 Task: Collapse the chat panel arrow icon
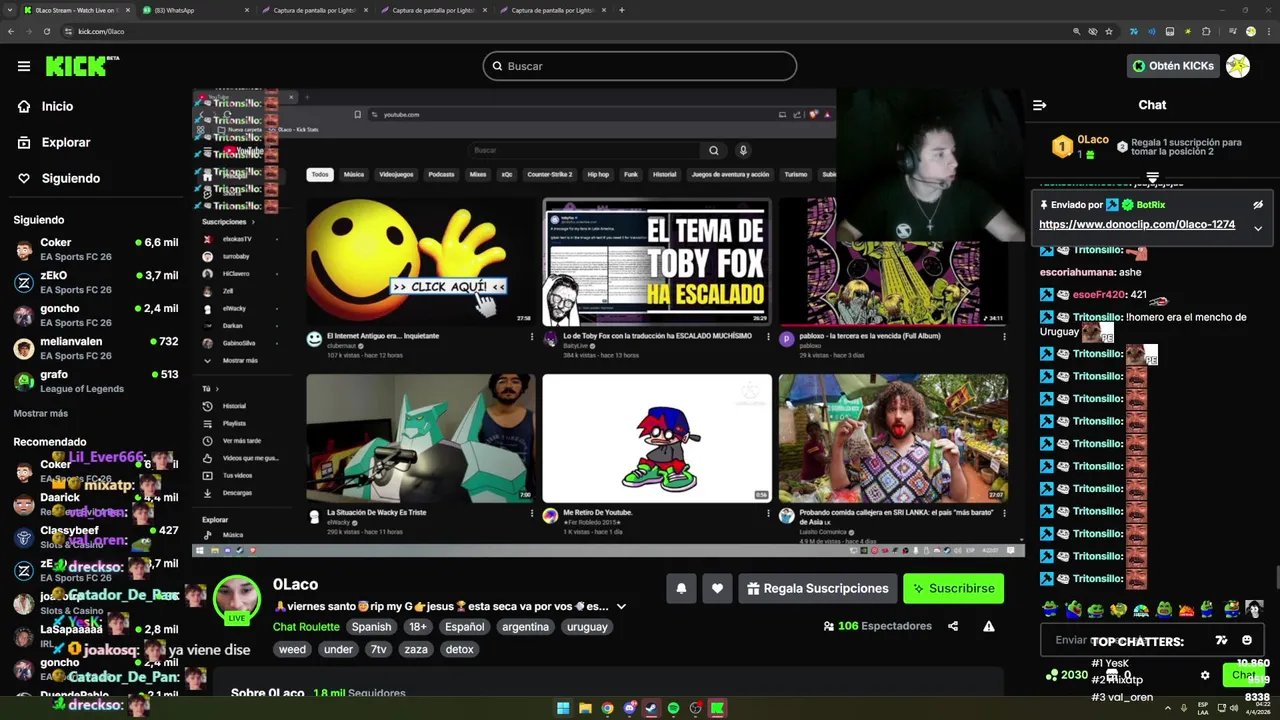point(1039,105)
